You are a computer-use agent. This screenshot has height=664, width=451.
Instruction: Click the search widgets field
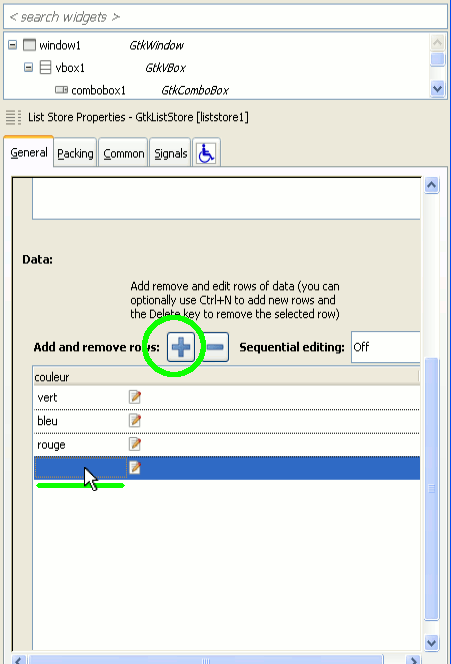tap(225, 17)
